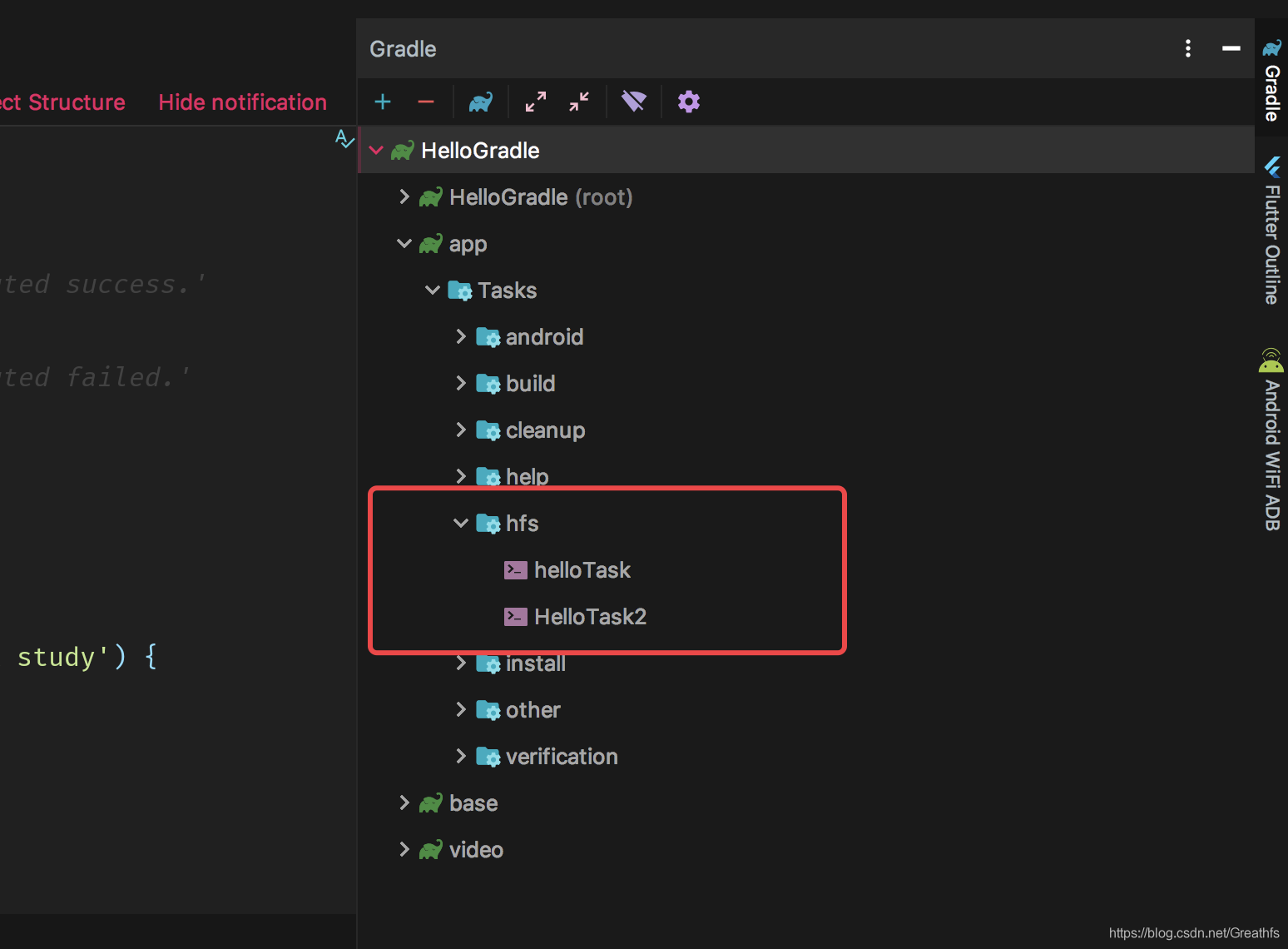Click the verification folder gear icon
This screenshot has width=1288, height=949.
(488, 757)
